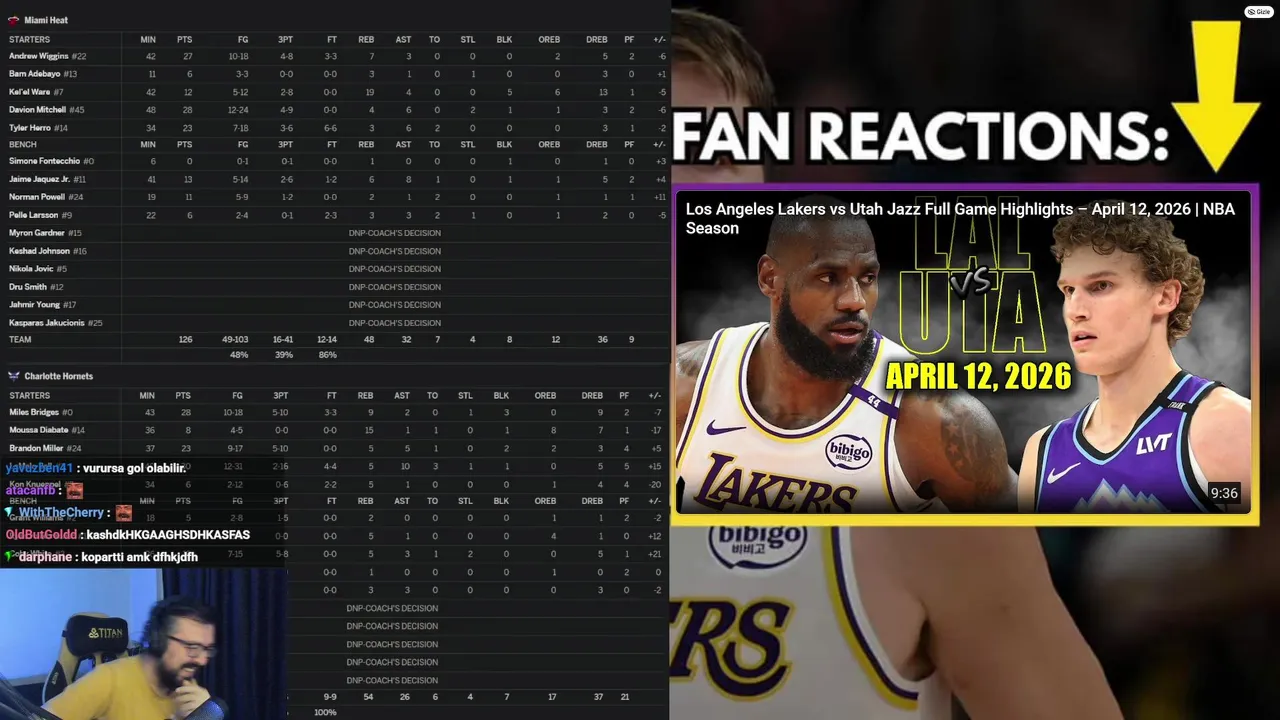
Task: Select player 'Norman Powell #24'
Action: pyautogui.click(x=46, y=197)
